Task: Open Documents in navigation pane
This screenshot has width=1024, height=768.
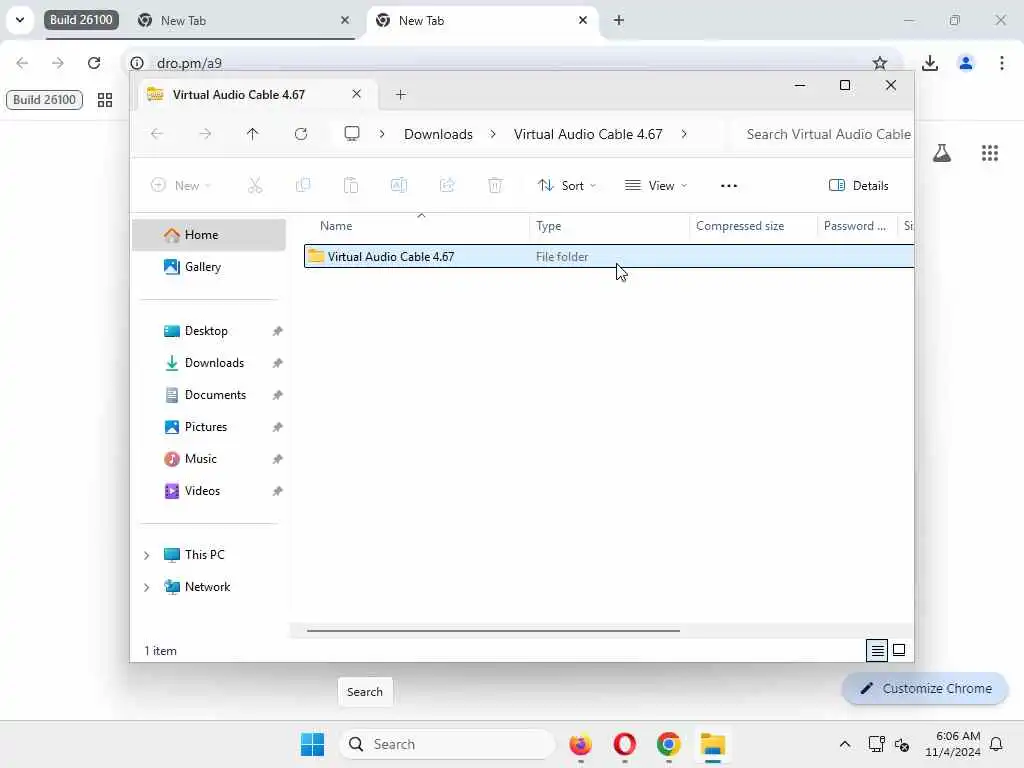Action: (209, 395)
